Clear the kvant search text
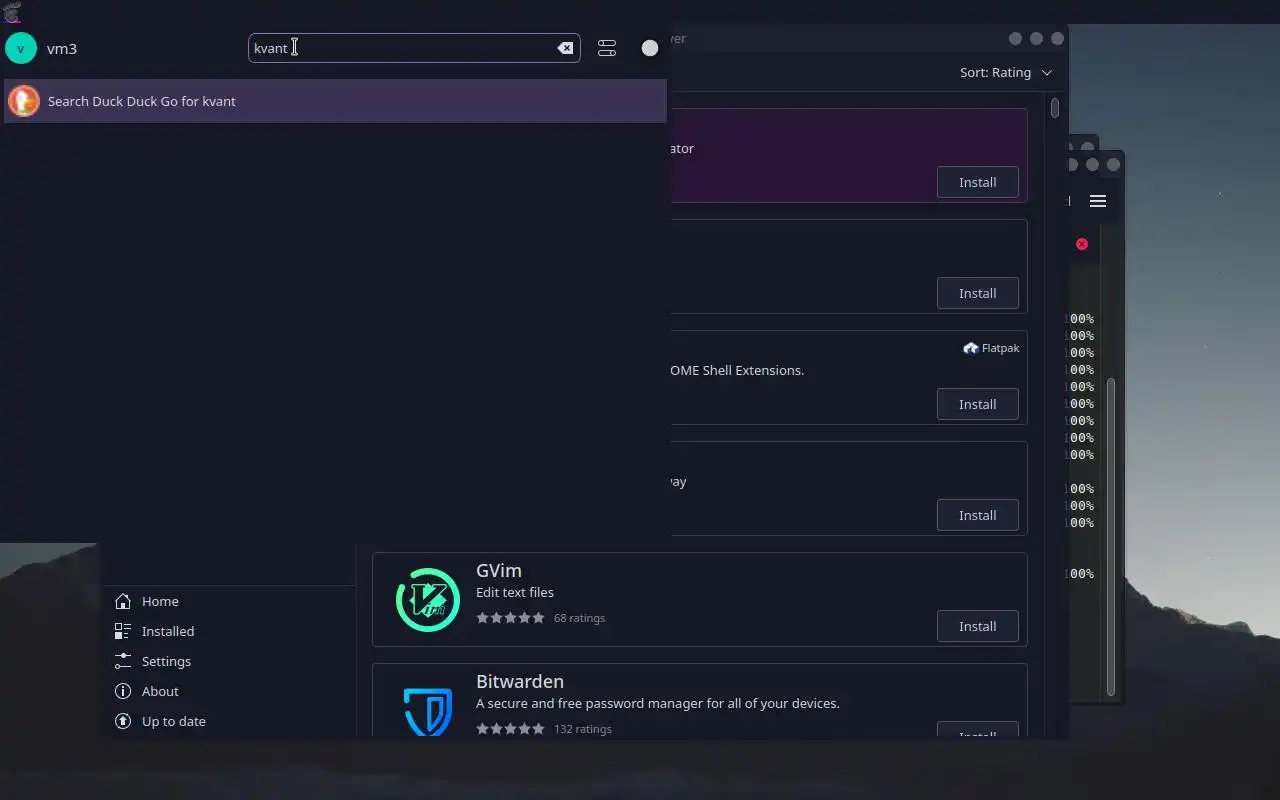 coord(565,48)
